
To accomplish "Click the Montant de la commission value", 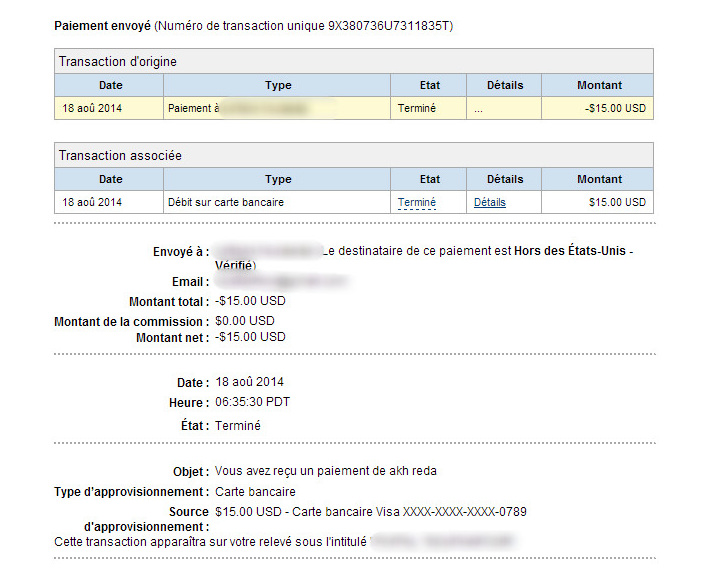I will pos(245,321).
